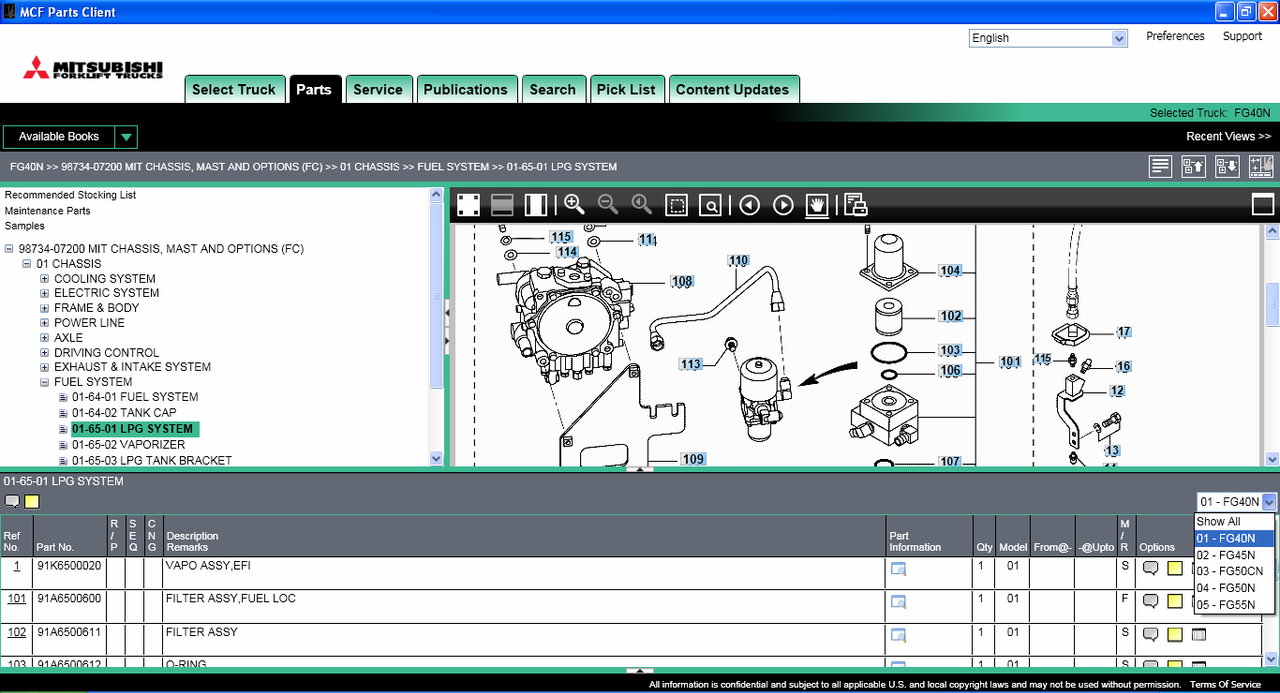The image size is (1280, 693).
Task: Click yellow note square in row 101
Action: 1175,601
